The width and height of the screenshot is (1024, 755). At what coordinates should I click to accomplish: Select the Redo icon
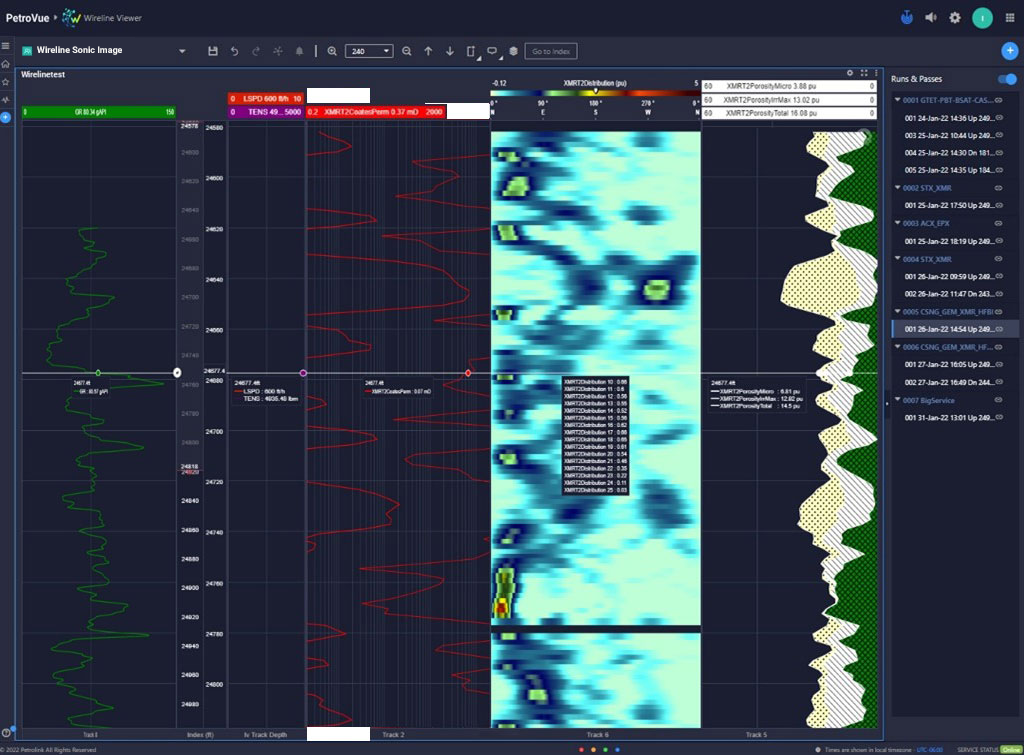(x=256, y=51)
